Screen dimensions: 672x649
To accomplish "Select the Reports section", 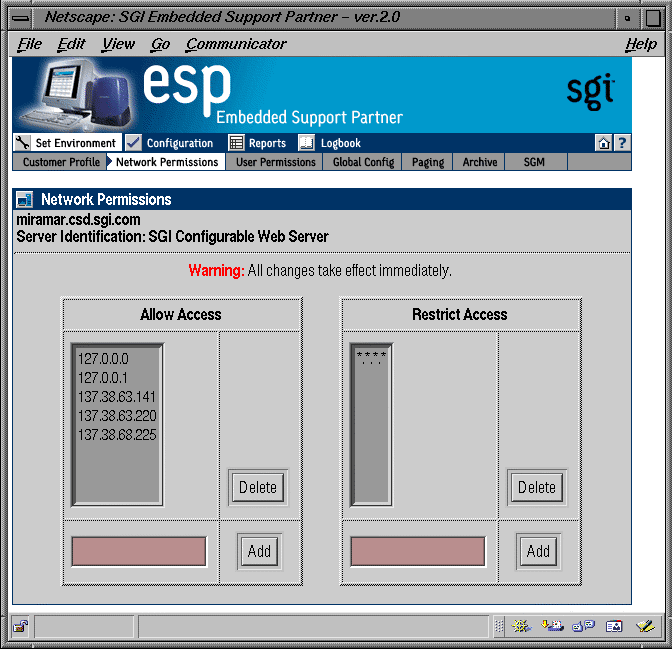I will pyautogui.click(x=267, y=143).
